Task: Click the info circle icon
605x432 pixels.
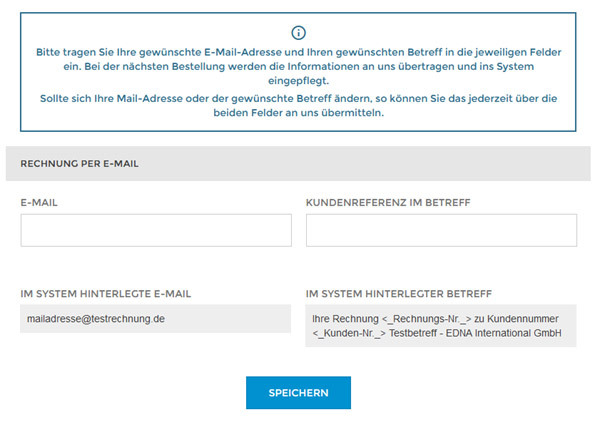Action: [x=298, y=32]
